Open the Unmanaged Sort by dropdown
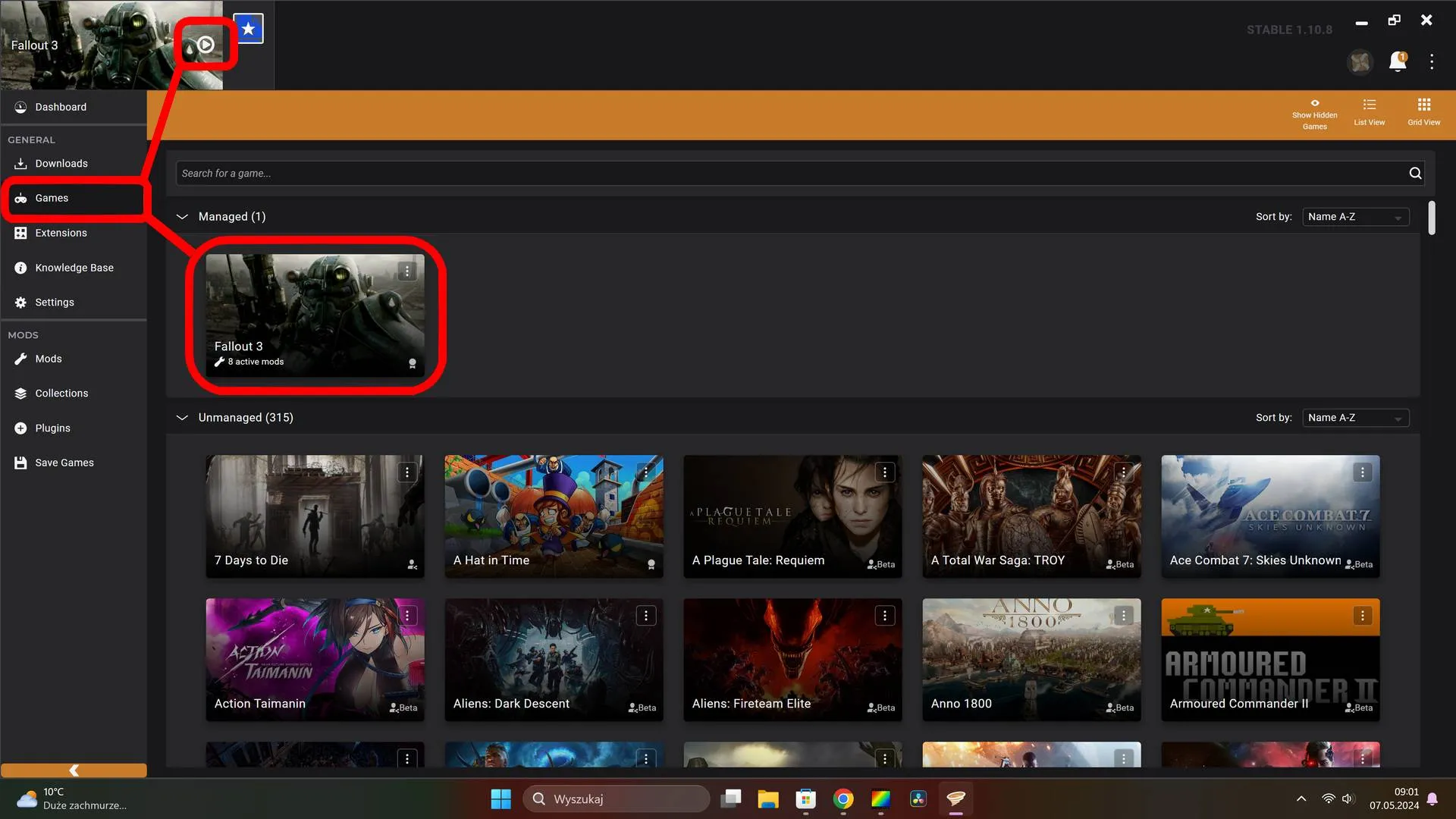 point(1355,418)
